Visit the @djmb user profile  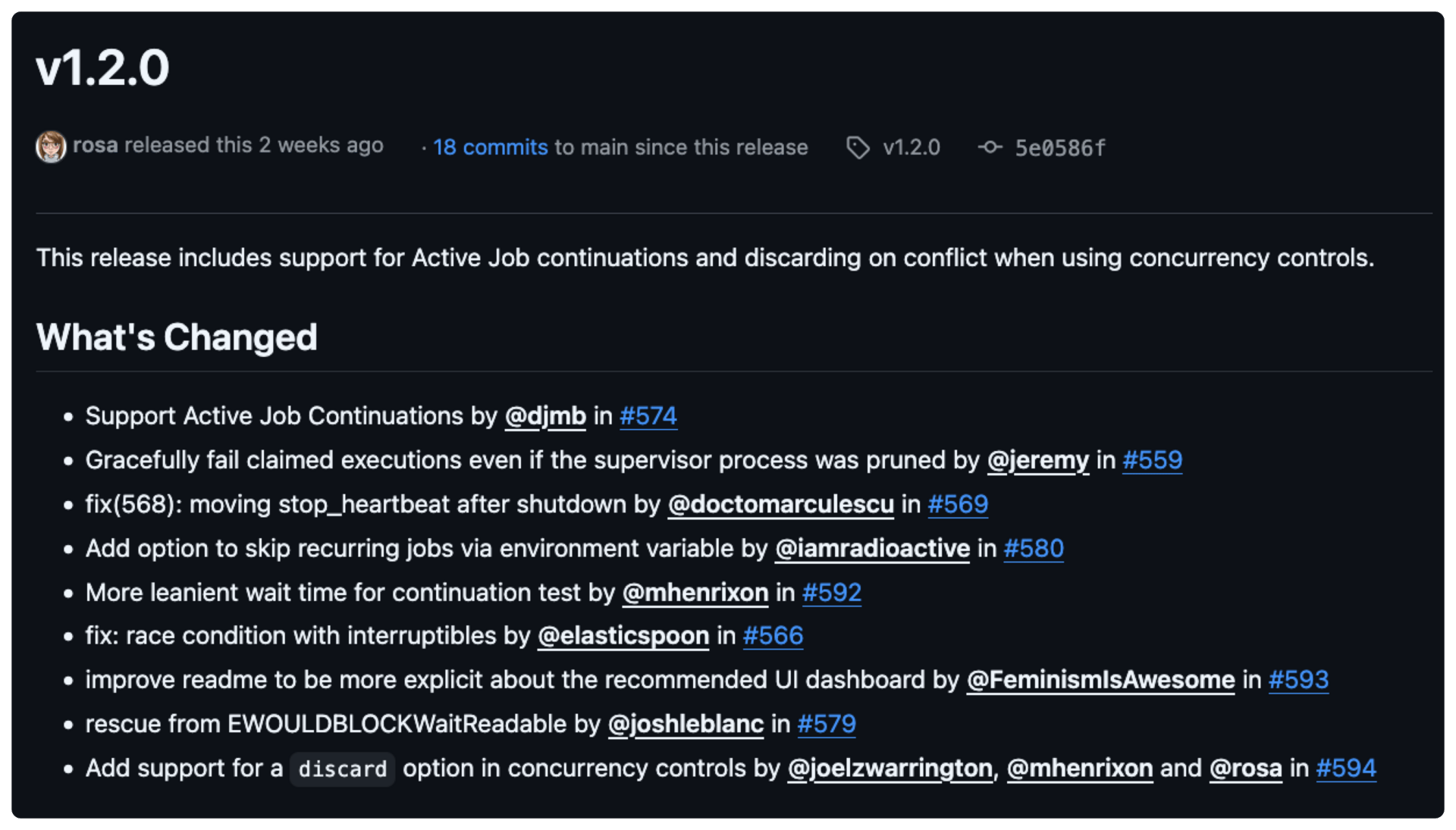tap(545, 415)
